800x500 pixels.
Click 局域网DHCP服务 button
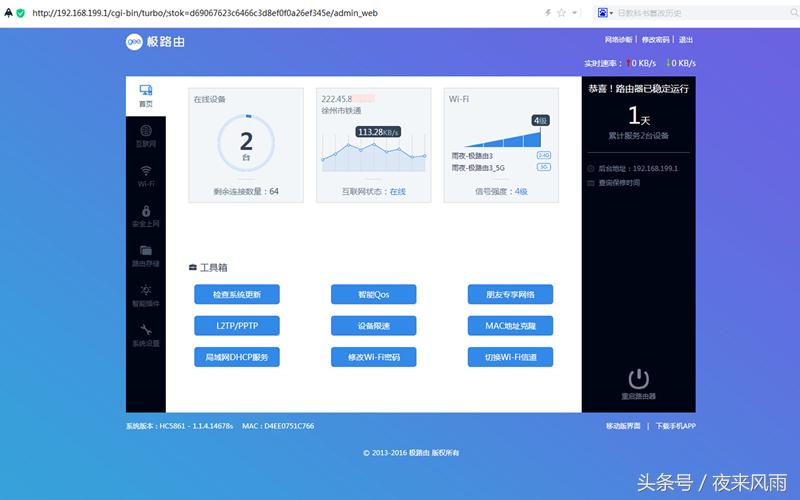click(x=237, y=357)
